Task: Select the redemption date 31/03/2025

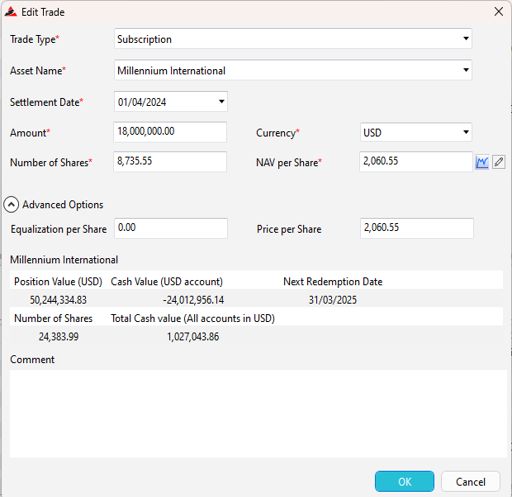Action: pyautogui.click(x=333, y=300)
